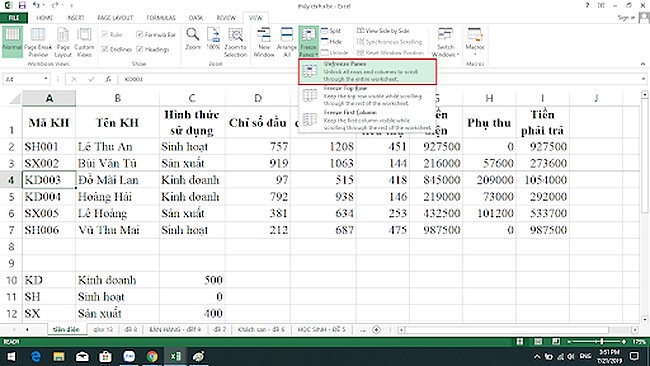This screenshot has height=366, width=650.
Task: Switch to Page Break view in status bar
Action: pos(556,342)
